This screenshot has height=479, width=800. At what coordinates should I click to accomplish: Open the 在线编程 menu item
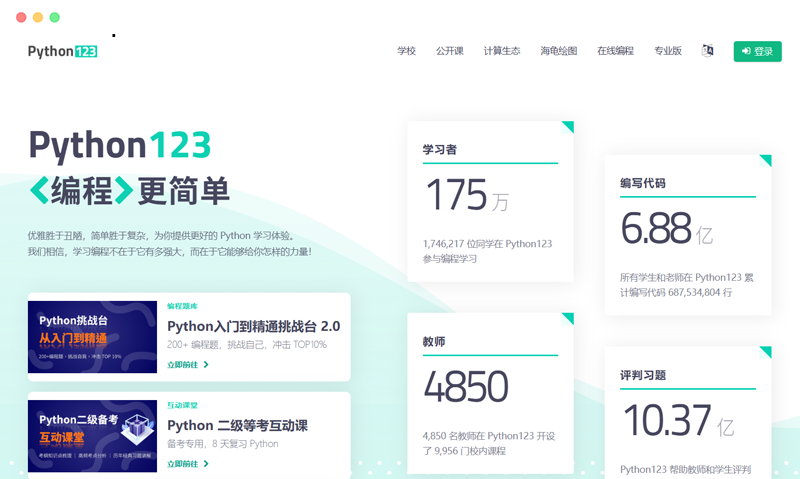tap(615, 51)
